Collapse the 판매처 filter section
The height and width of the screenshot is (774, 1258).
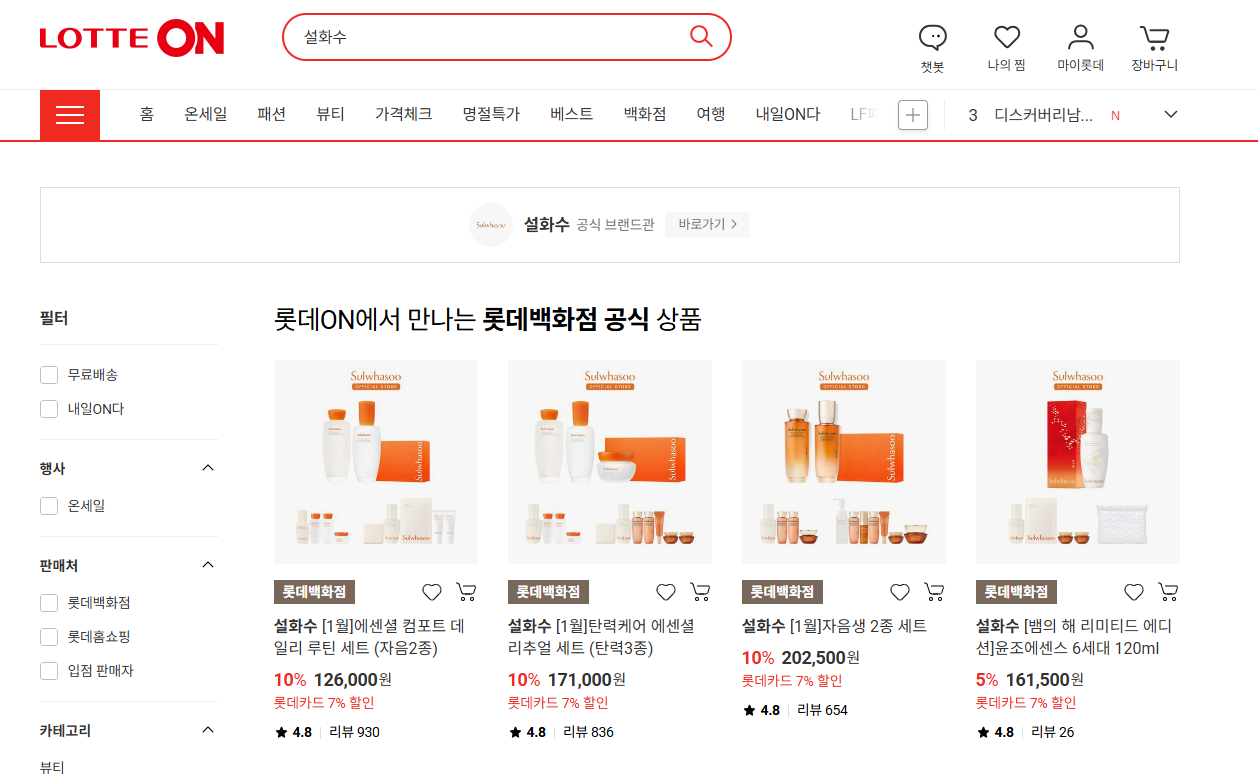(x=208, y=565)
